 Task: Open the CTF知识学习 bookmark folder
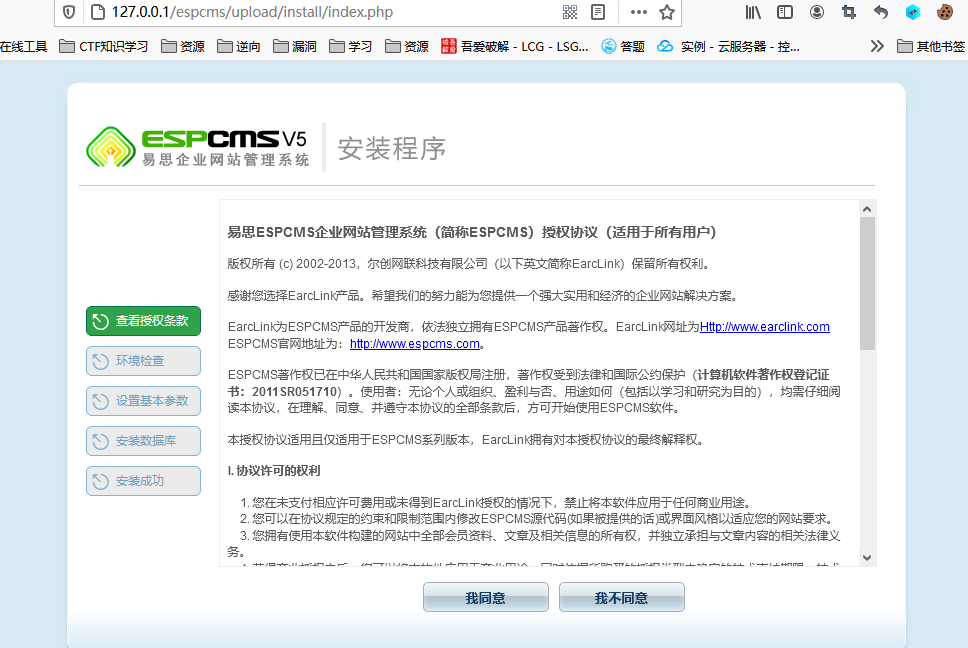[104, 46]
